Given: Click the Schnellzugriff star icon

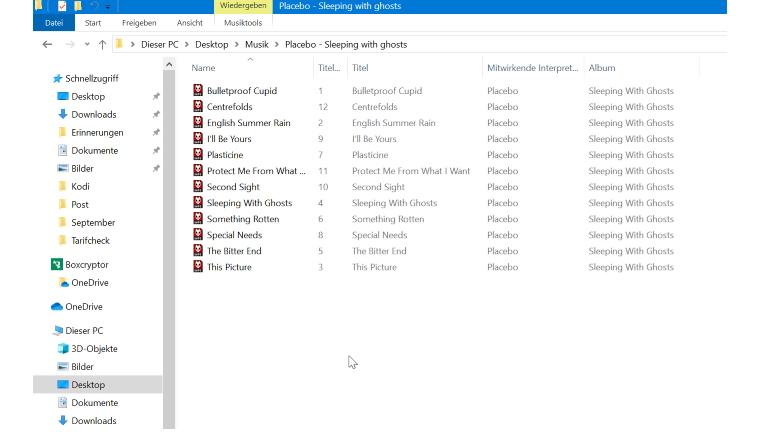Looking at the screenshot, I should tap(57, 78).
